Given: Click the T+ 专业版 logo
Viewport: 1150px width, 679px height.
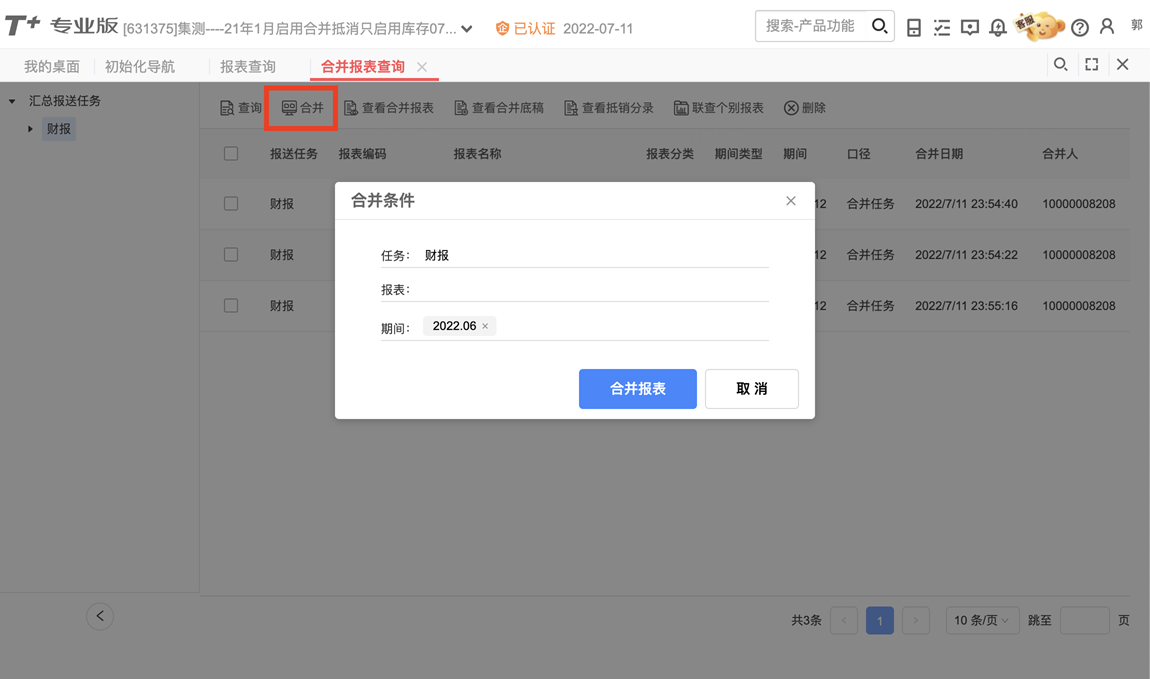Looking at the screenshot, I should coord(62,26).
